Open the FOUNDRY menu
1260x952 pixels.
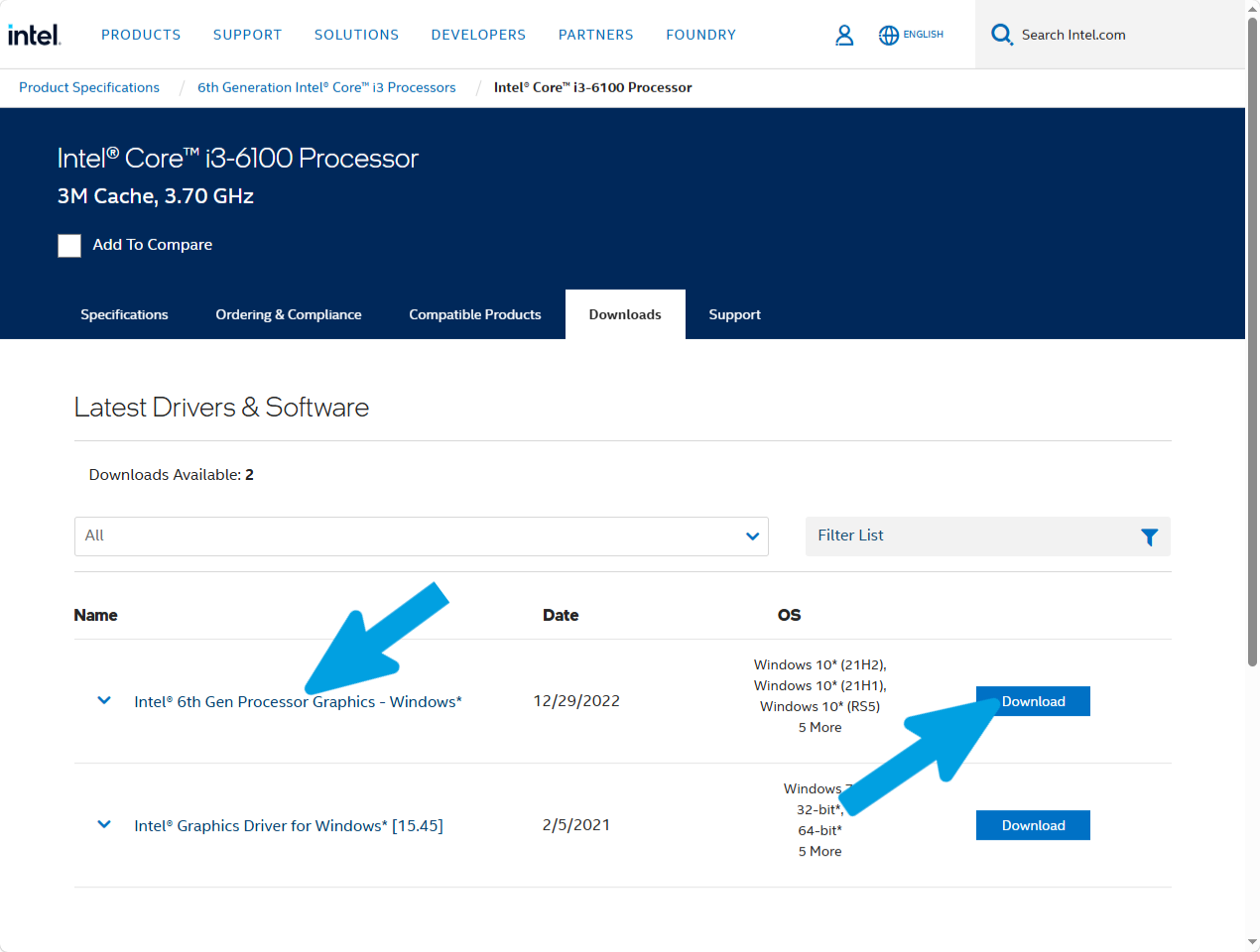(701, 35)
